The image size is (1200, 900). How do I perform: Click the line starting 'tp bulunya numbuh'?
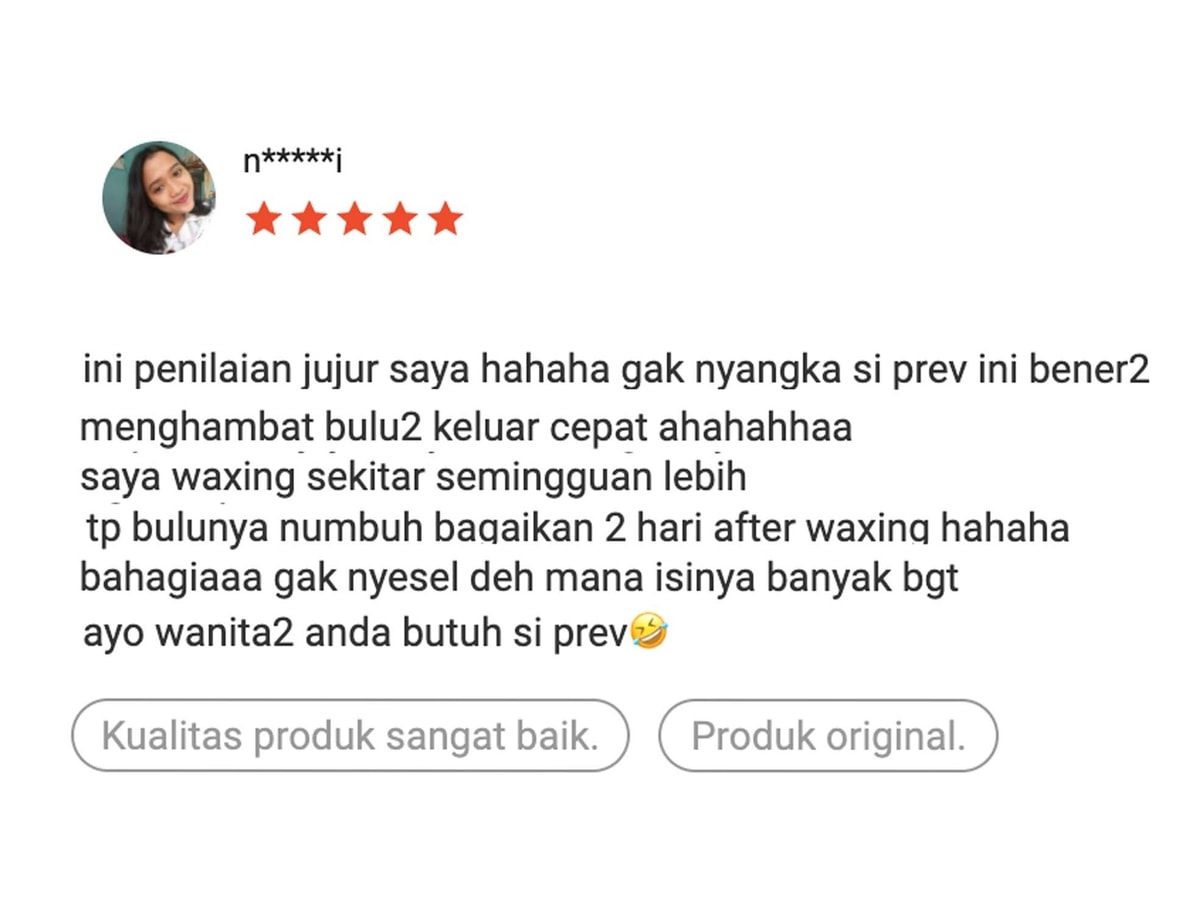[578, 528]
